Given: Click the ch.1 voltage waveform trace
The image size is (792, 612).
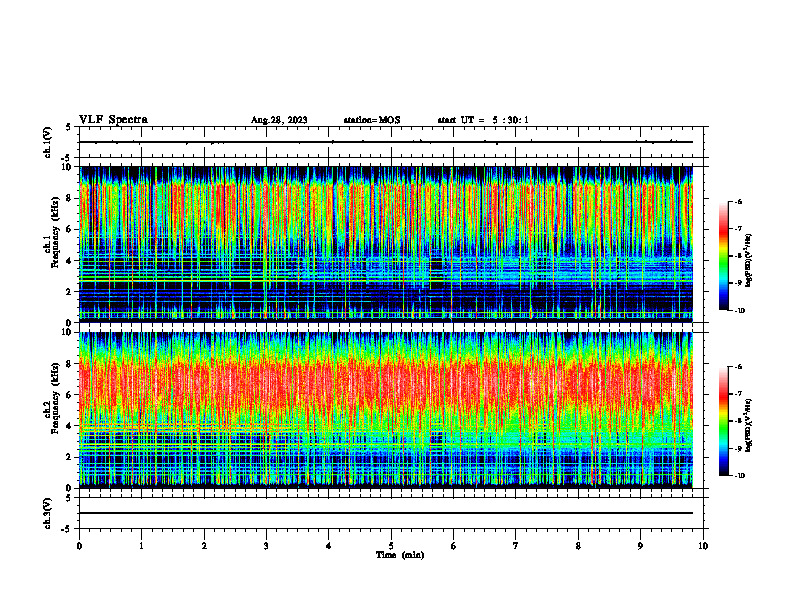Looking at the screenshot, I should pyautogui.click(x=386, y=142).
